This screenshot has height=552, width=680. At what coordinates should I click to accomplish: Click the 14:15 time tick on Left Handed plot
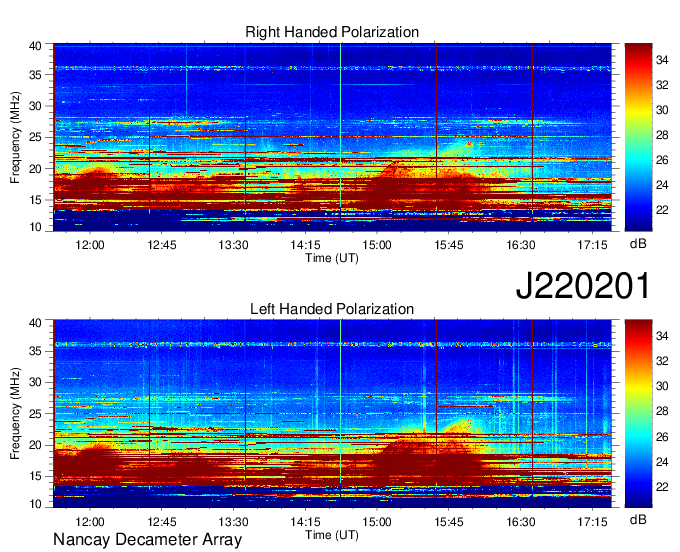pyautogui.click(x=305, y=521)
